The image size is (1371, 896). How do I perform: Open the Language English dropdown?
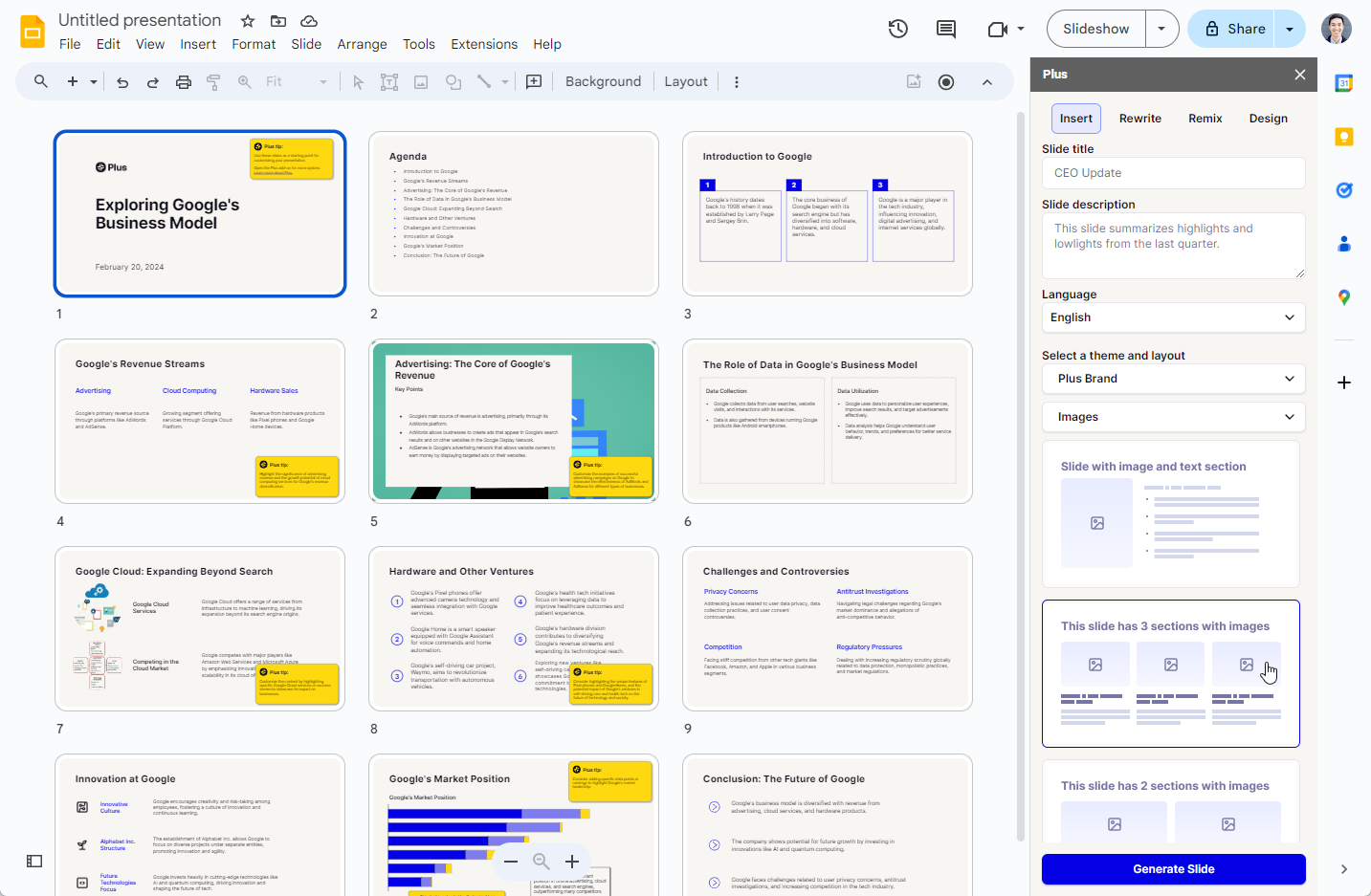click(1173, 317)
